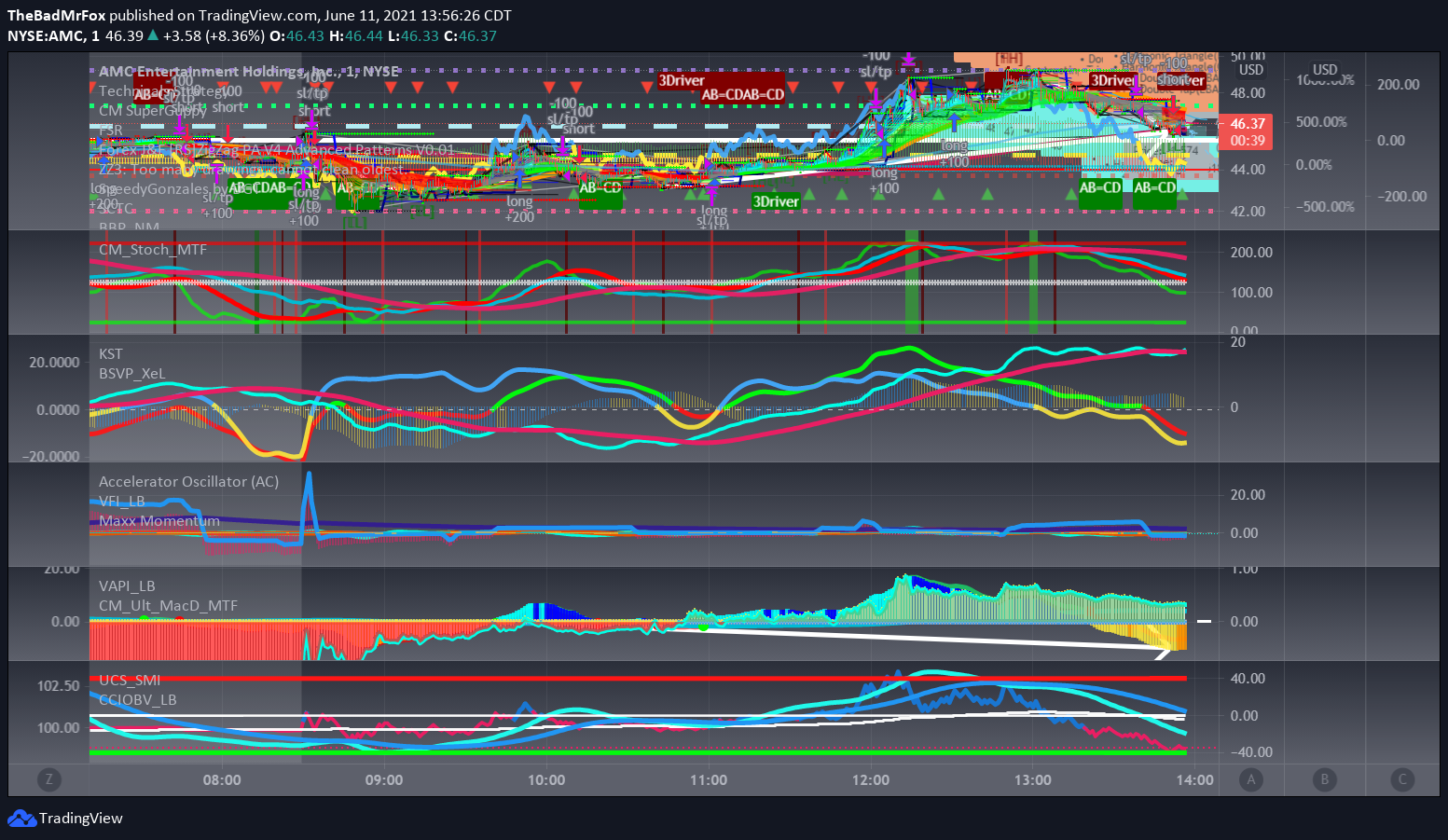Select the Maxx Momentum indicator label

pyautogui.click(x=159, y=520)
